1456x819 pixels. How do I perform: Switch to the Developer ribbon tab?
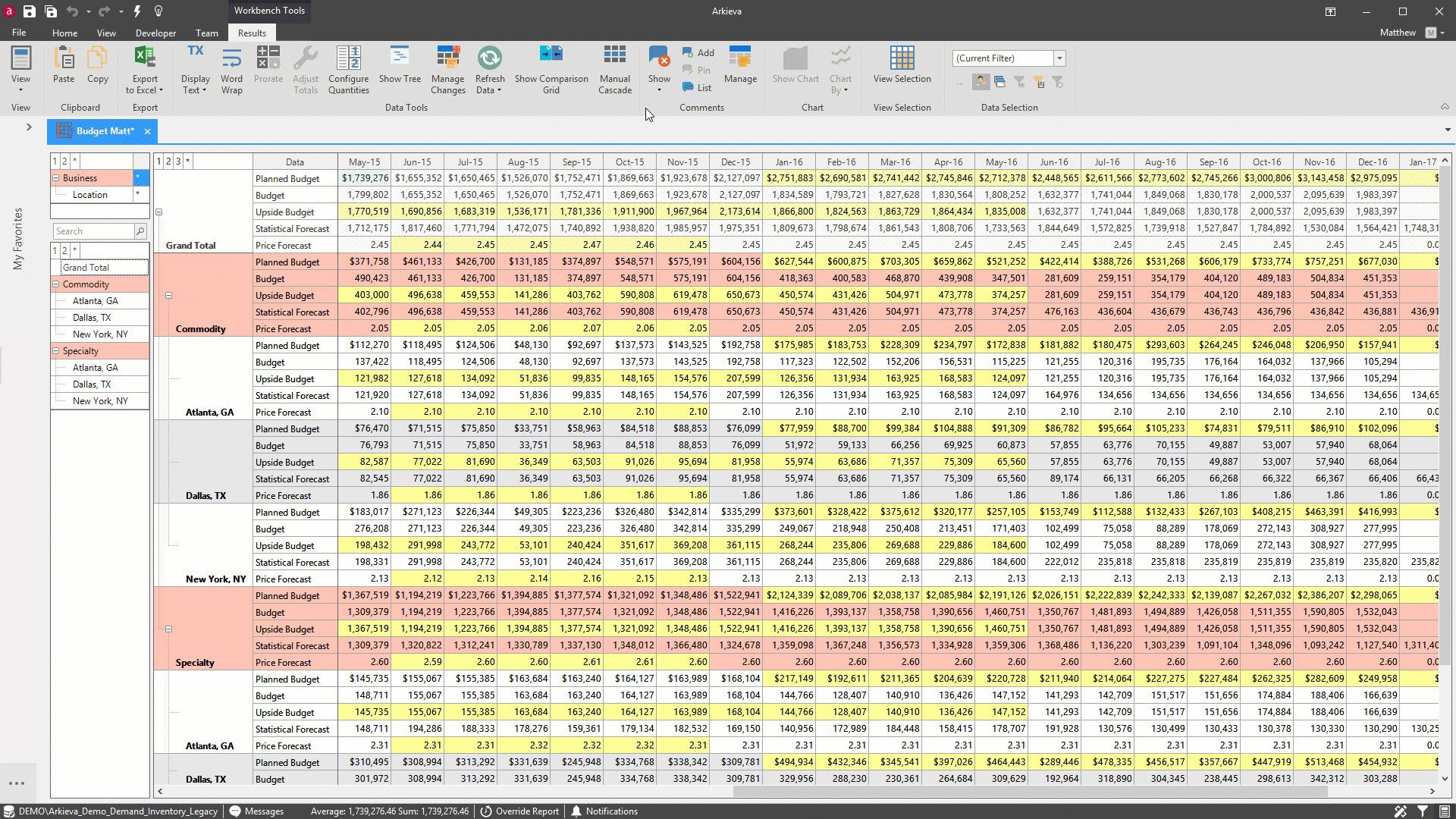(155, 33)
